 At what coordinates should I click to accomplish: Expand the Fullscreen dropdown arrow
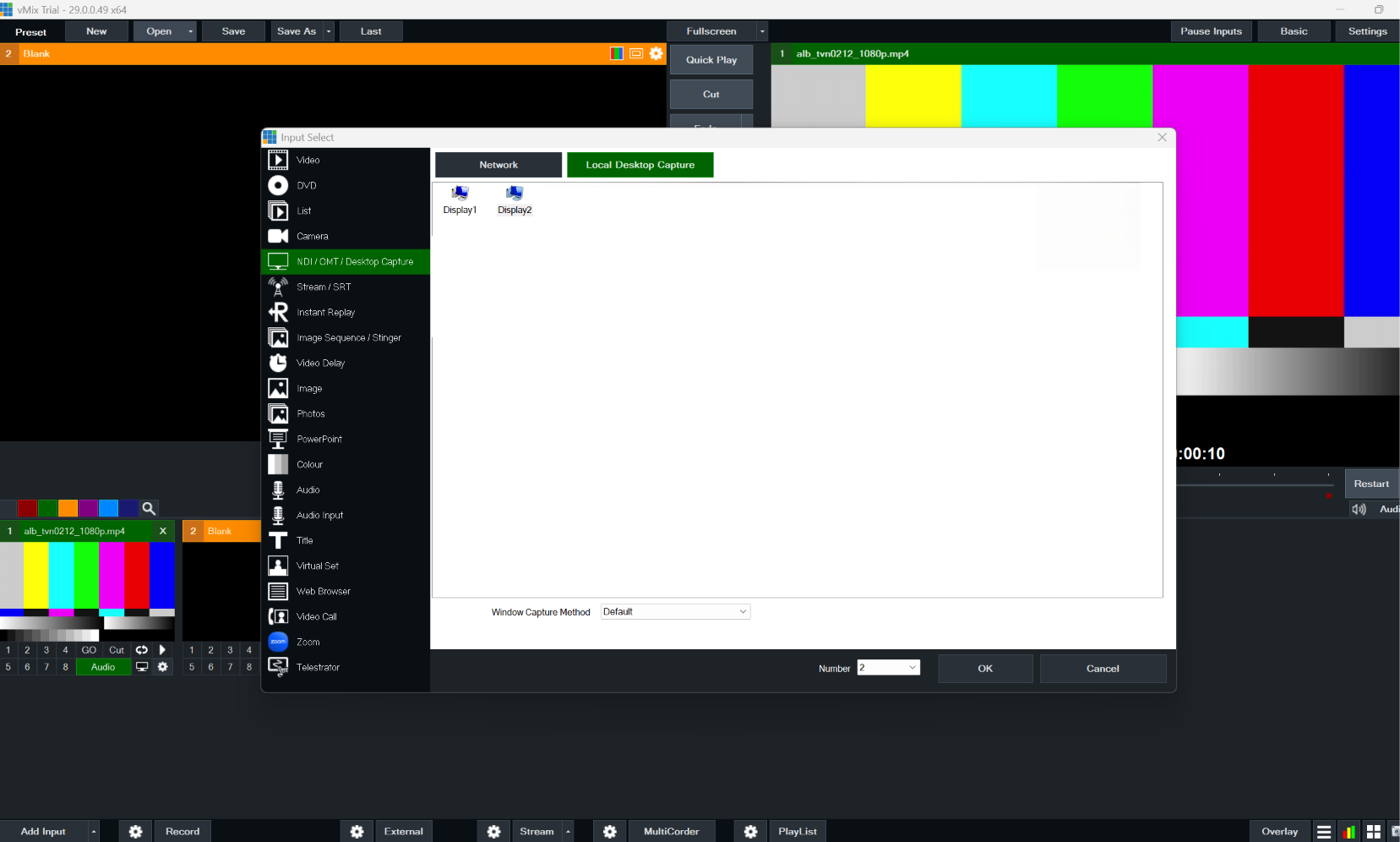(762, 31)
